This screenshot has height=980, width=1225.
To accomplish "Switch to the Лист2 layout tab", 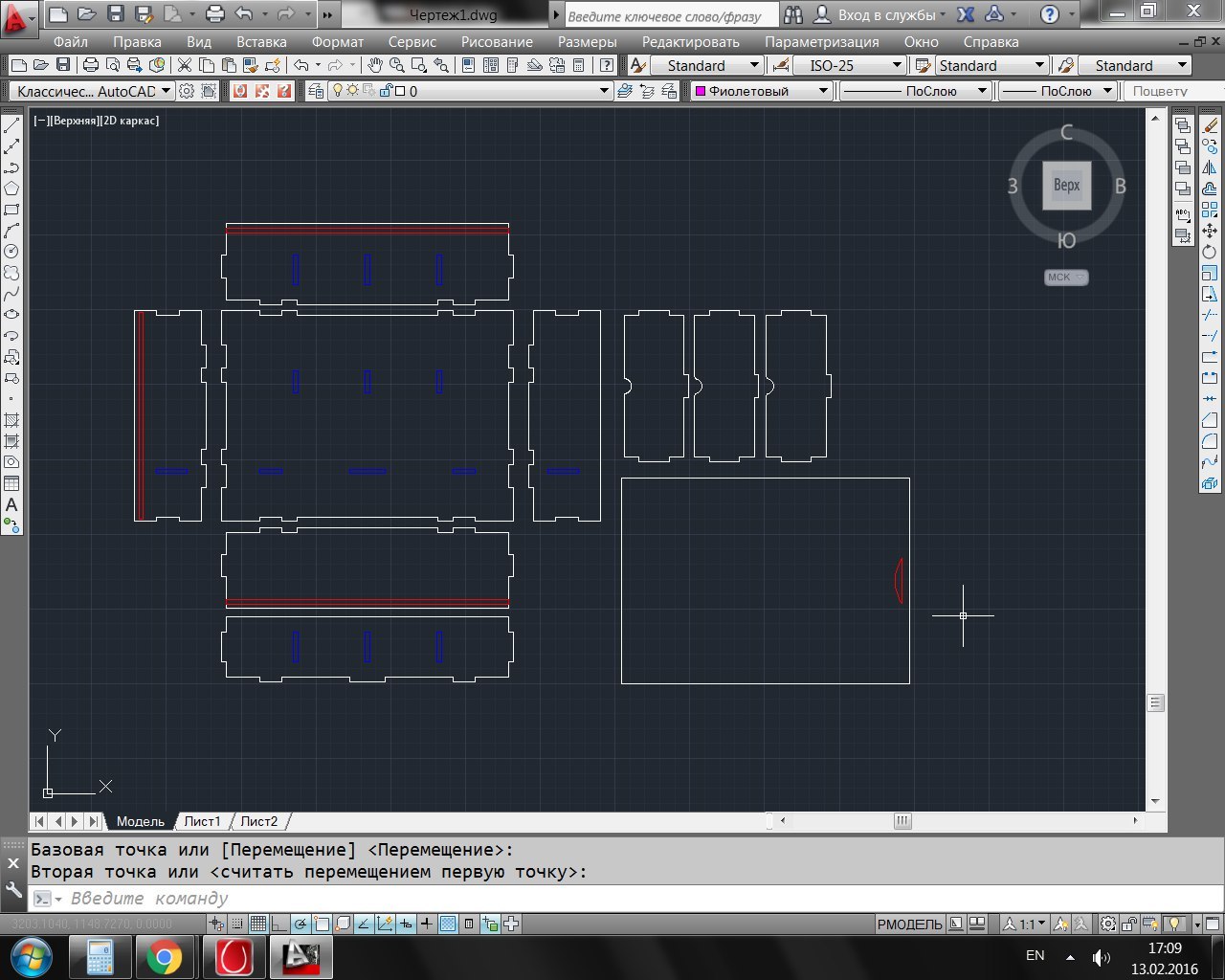I will point(258,821).
